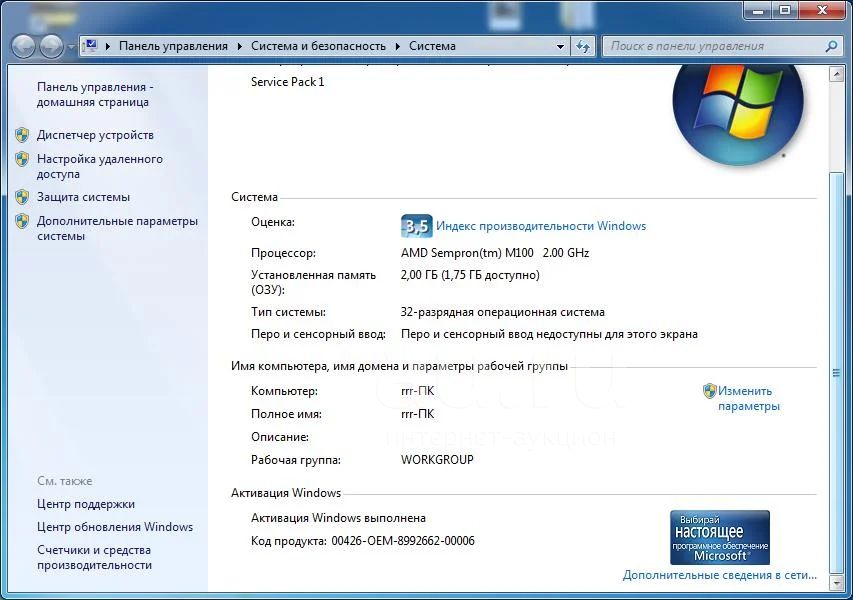Image resolution: width=853 pixels, height=600 pixels.
Task: Click the vertical scrollbar thumb
Action: 836,373
